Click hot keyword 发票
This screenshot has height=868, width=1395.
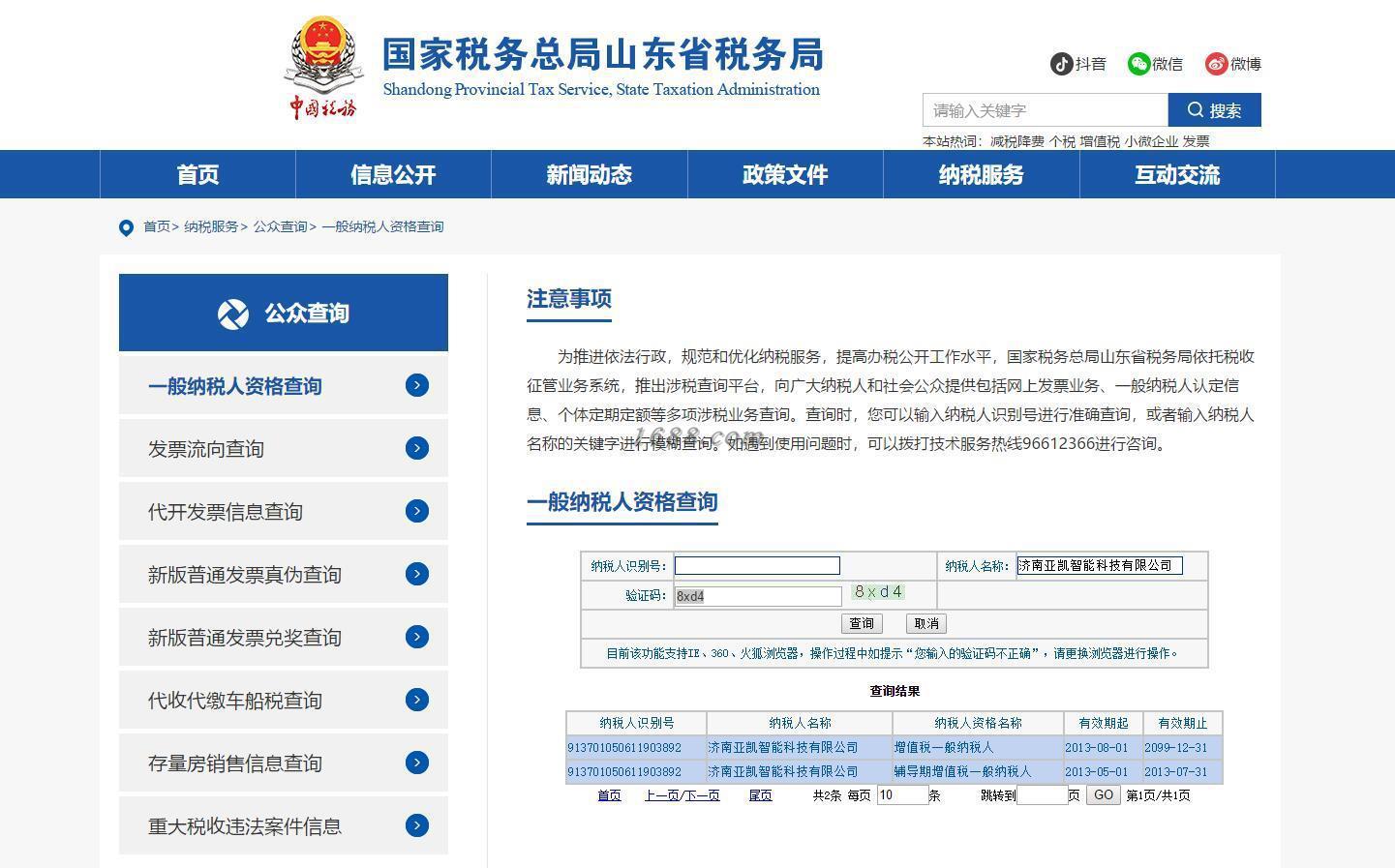[x=1197, y=141]
